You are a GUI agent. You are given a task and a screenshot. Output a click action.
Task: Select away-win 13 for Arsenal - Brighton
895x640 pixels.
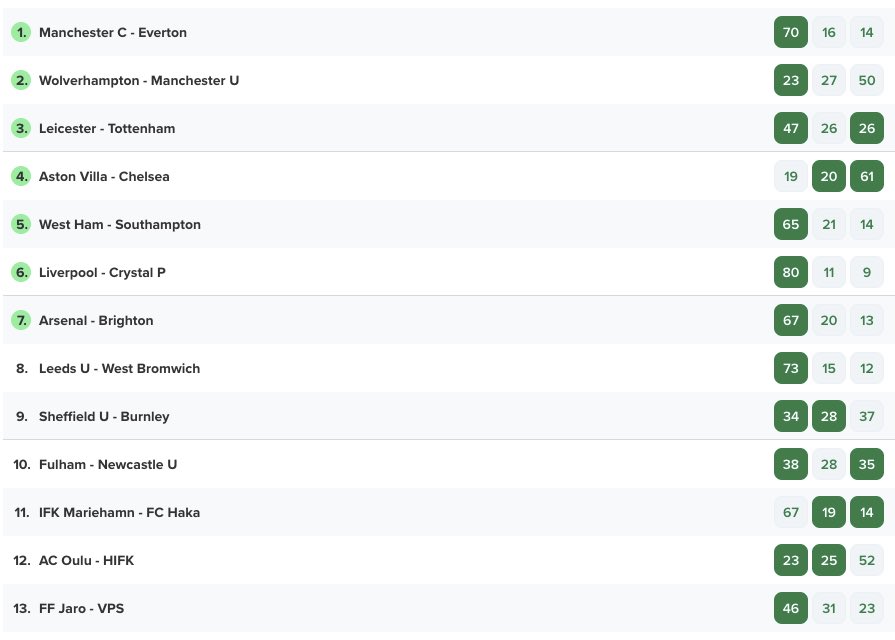pos(866,320)
